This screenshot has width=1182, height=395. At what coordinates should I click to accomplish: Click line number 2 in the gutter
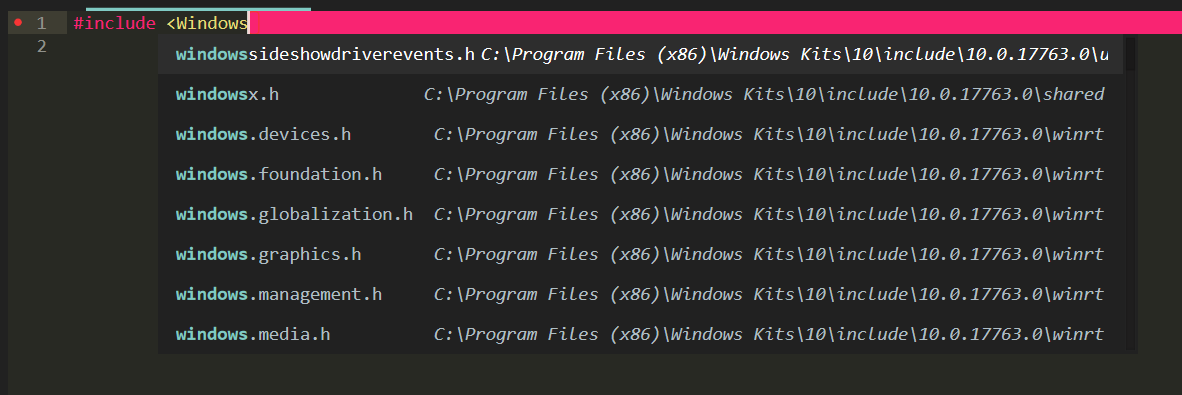pos(41,47)
